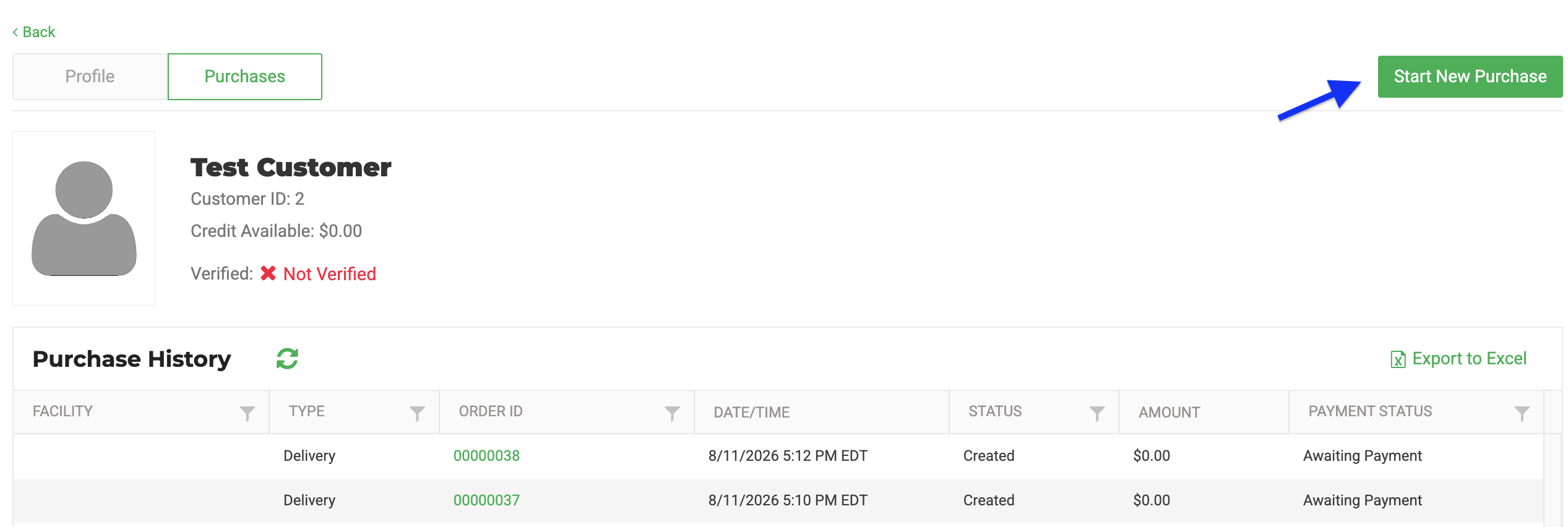1568x527 pixels.
Task: Open order 00000037
Action: [x=486, y=500]
